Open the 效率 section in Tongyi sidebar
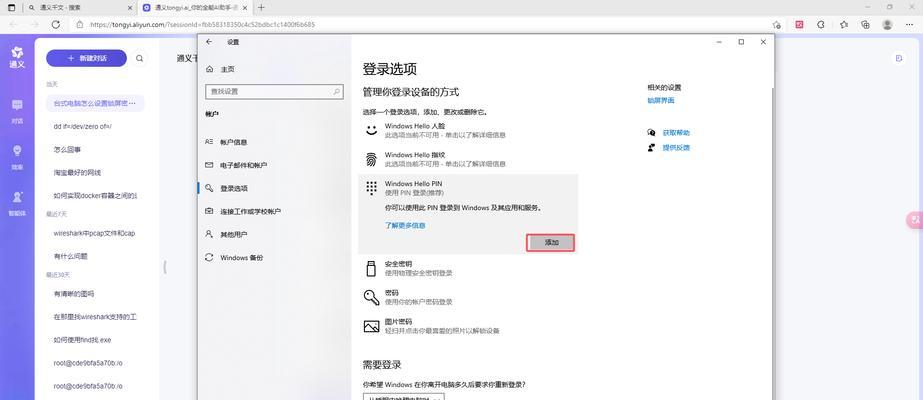This screenshot has height=400, width=923. pyautogui.click(x=17, y=157)
